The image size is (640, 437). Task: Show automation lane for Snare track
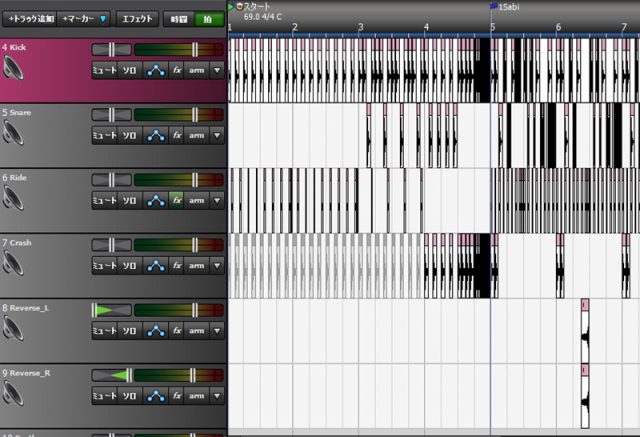tap(155, 134)
